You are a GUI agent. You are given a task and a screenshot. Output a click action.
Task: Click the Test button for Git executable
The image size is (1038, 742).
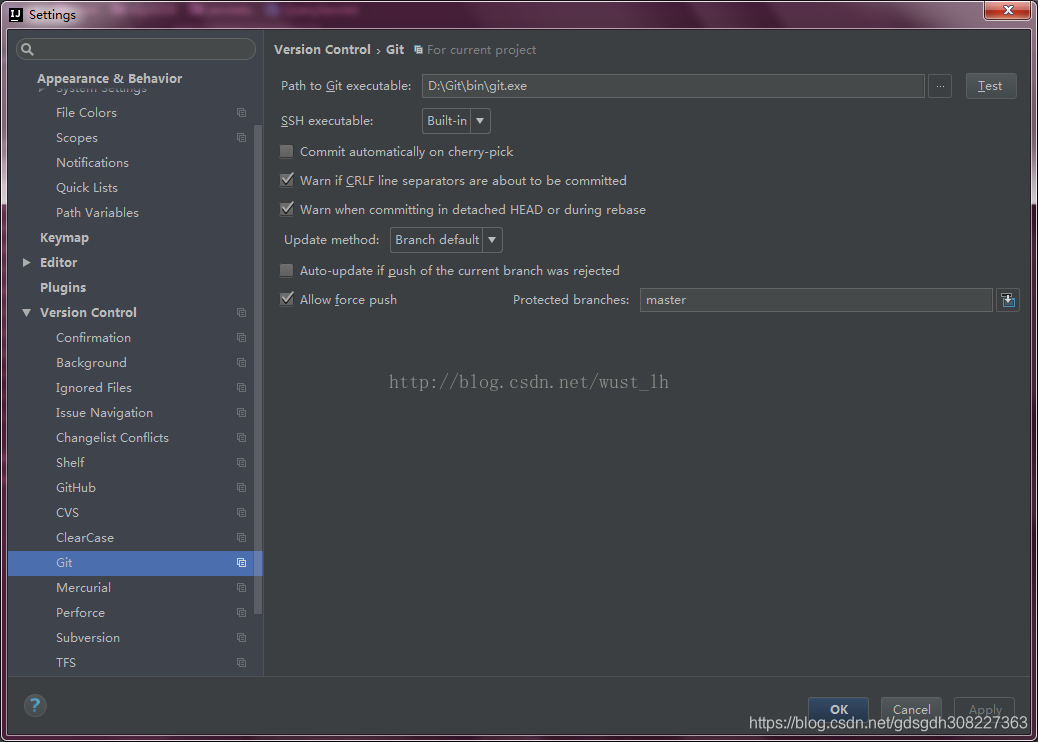pyautogui.click(x=990, y=86)
